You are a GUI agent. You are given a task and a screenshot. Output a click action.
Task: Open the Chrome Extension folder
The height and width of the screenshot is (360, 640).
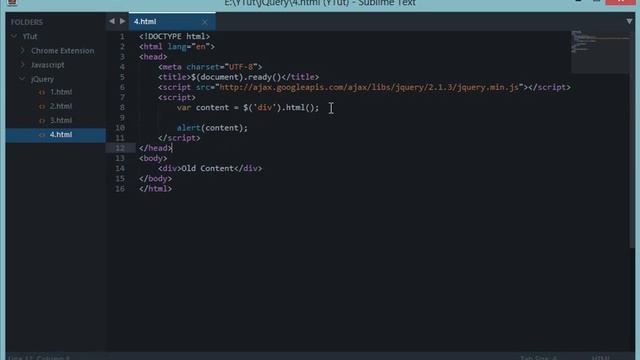pos(62,51)
